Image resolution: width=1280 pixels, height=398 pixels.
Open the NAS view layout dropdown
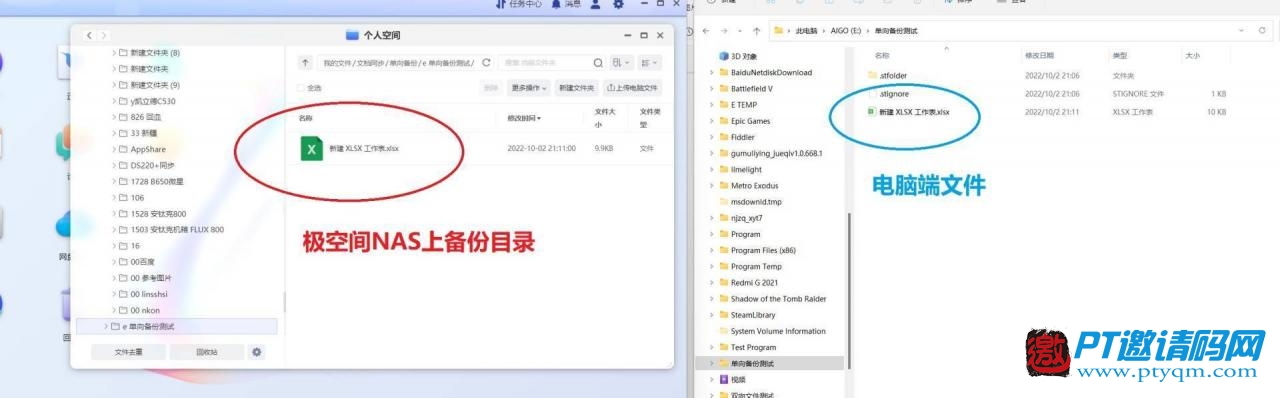coord(622,62)
